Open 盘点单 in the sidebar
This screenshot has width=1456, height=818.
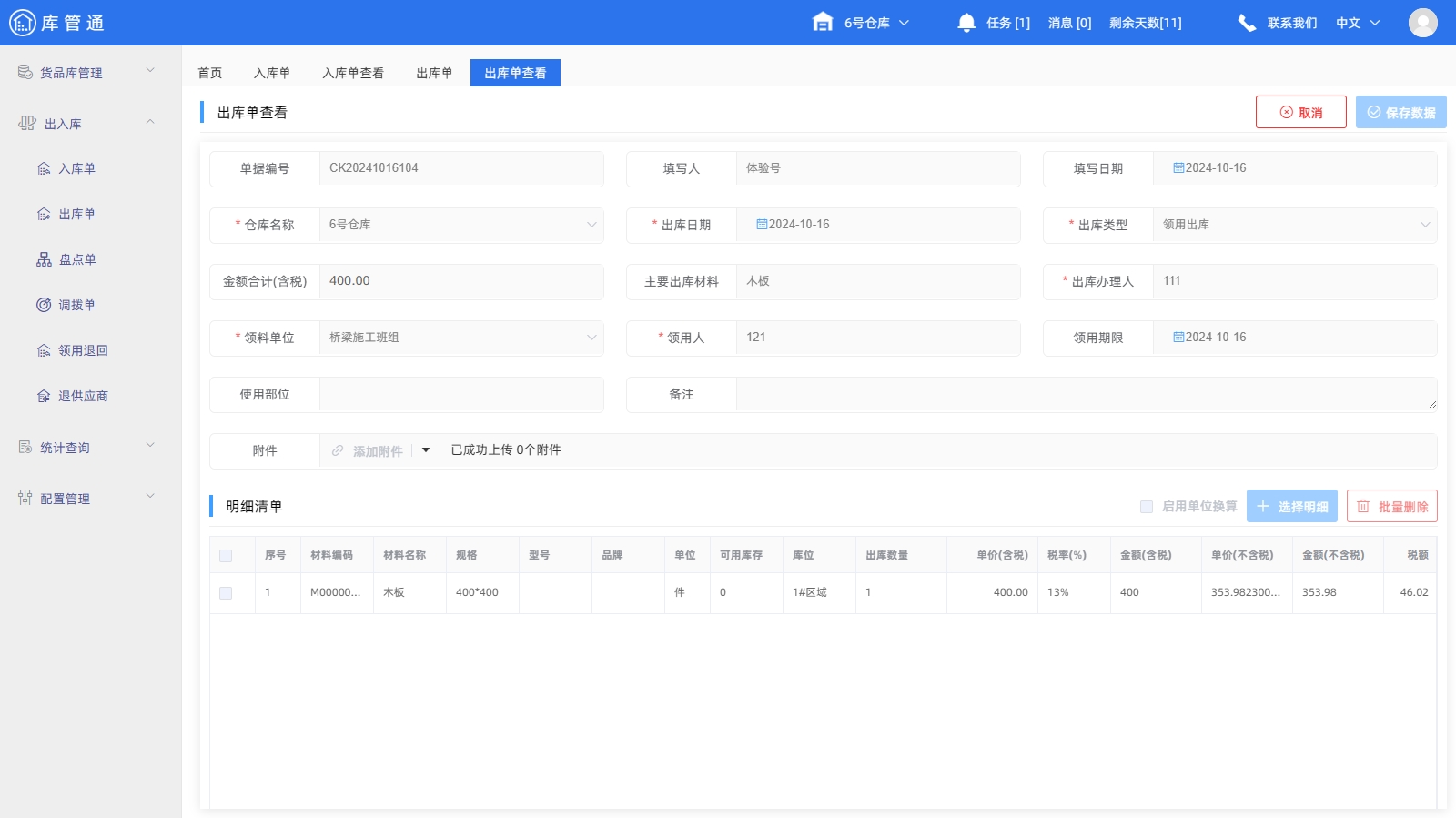[x=77, y=259]
